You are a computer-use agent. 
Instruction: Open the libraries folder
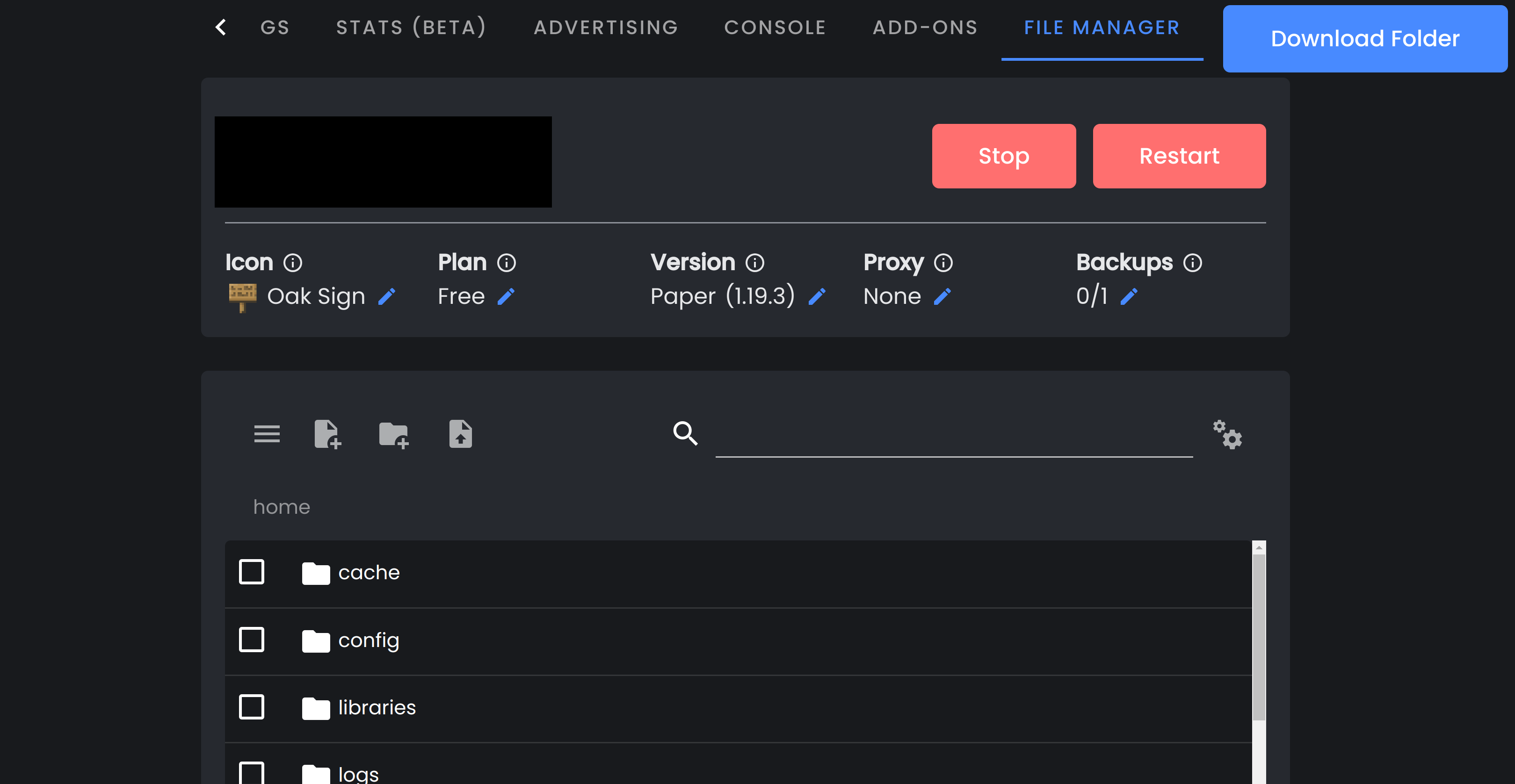coord(377,708)
